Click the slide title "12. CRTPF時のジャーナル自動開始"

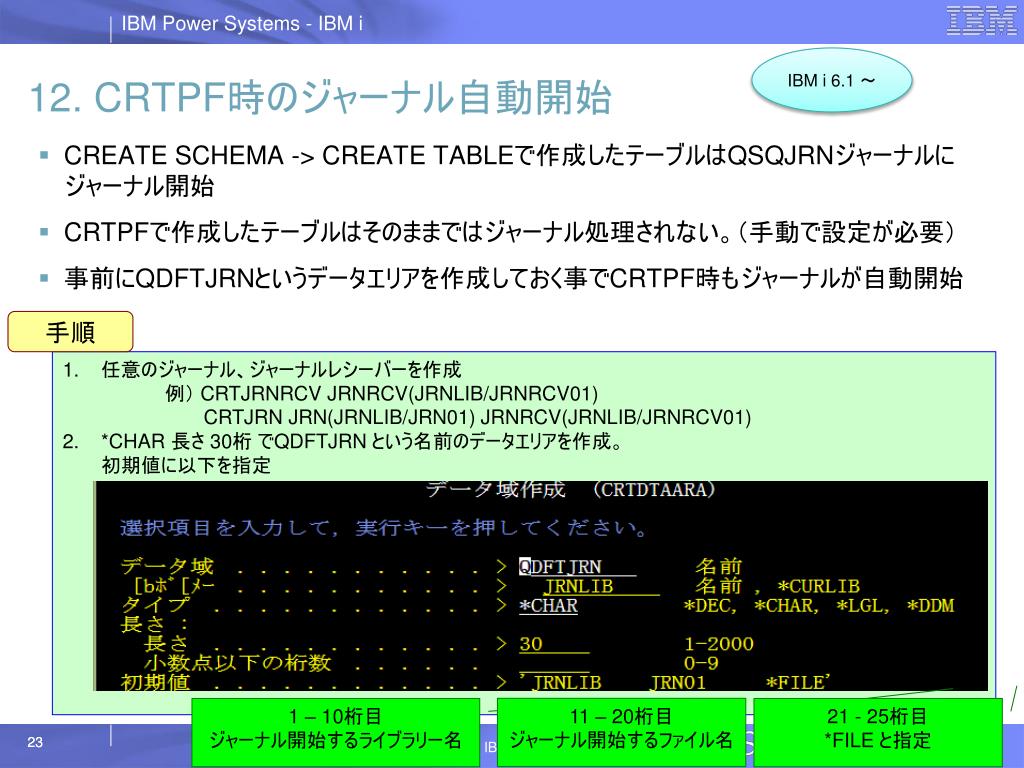point(321,97)
